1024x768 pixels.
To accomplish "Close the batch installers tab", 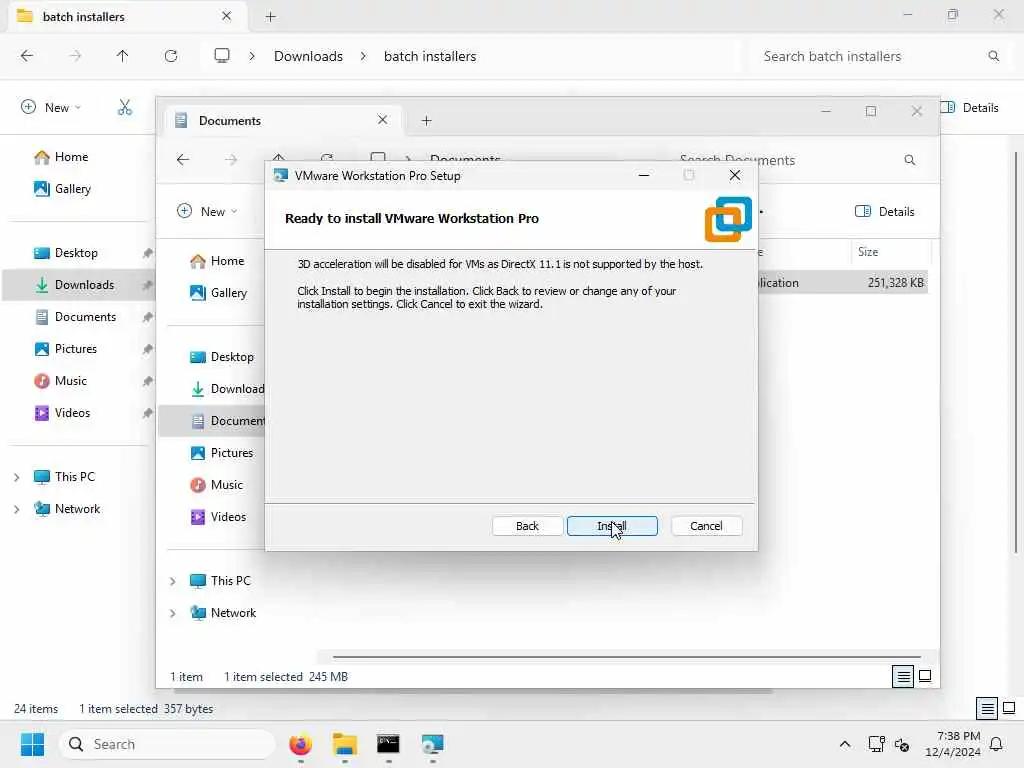I will [227, 16].
